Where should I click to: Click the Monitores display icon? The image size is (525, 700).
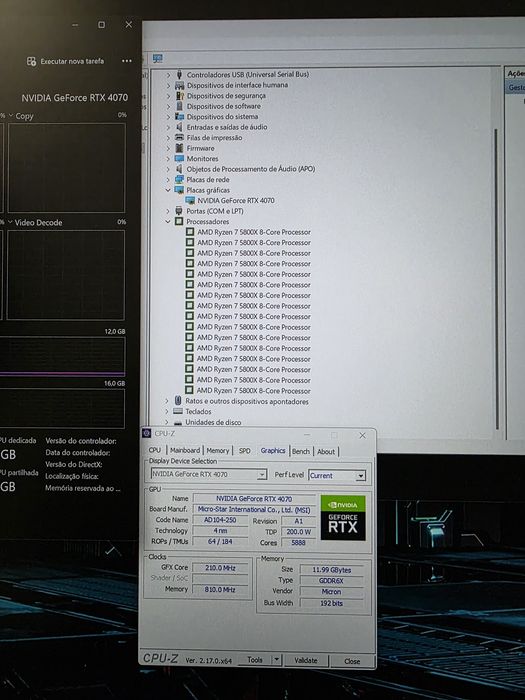[179, 158]
